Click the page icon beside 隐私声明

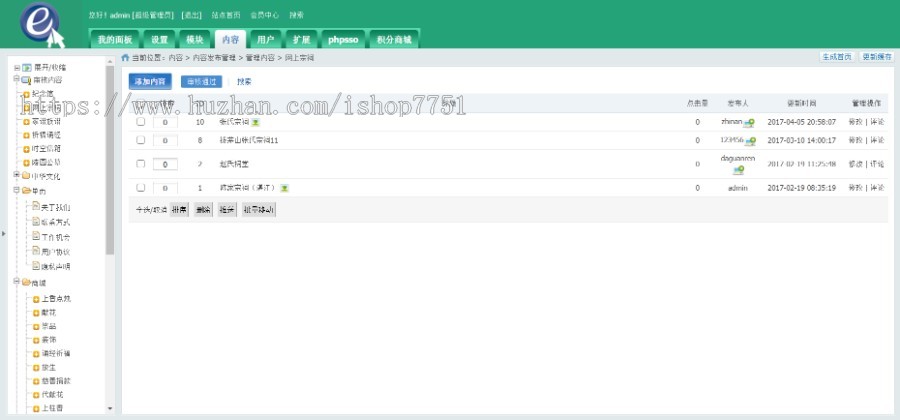tap(36, 266)
